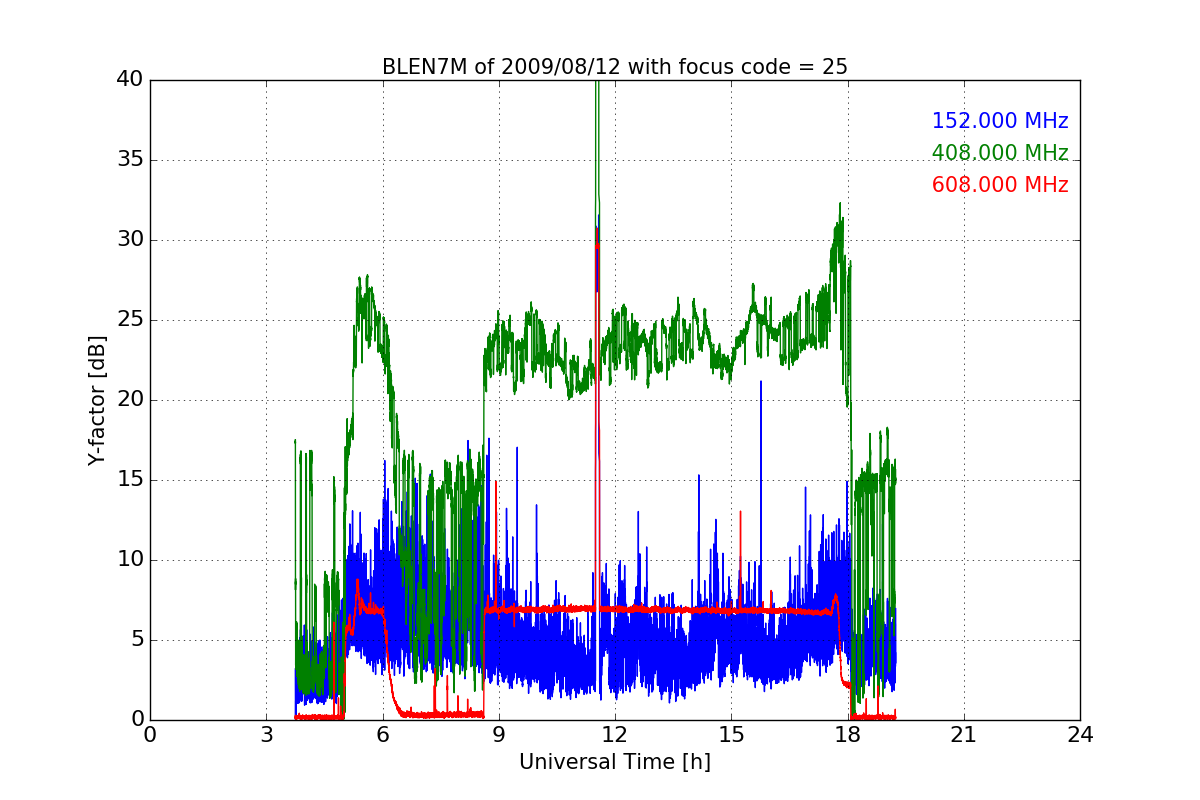This screenshot has width=1200, height=800.
Task: Select the 608.000 MHz legend label
Action: click(1000, 185)
